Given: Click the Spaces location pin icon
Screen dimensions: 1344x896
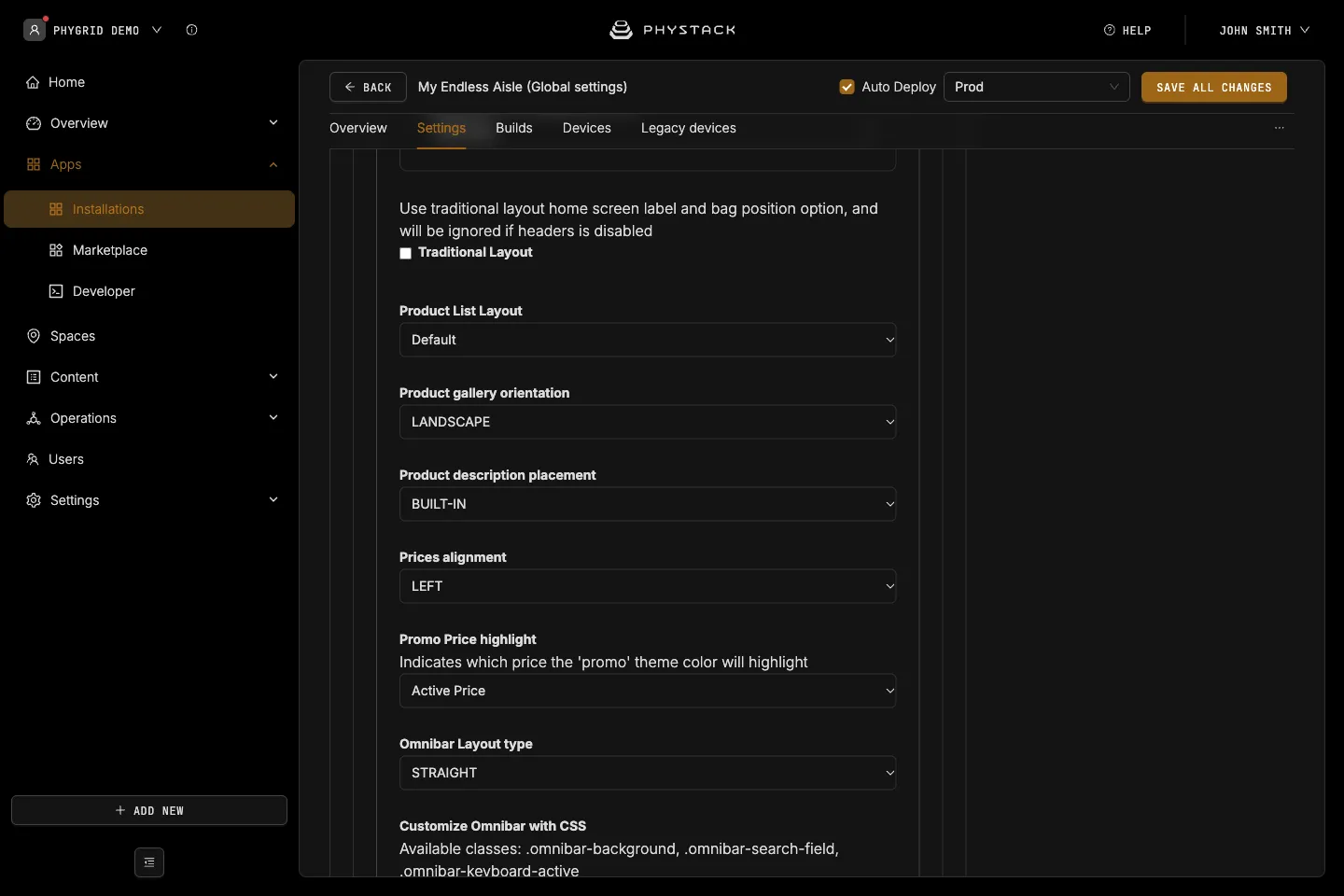Looking at the screenshot, I should pyautogui.click(x=34, y=336).
